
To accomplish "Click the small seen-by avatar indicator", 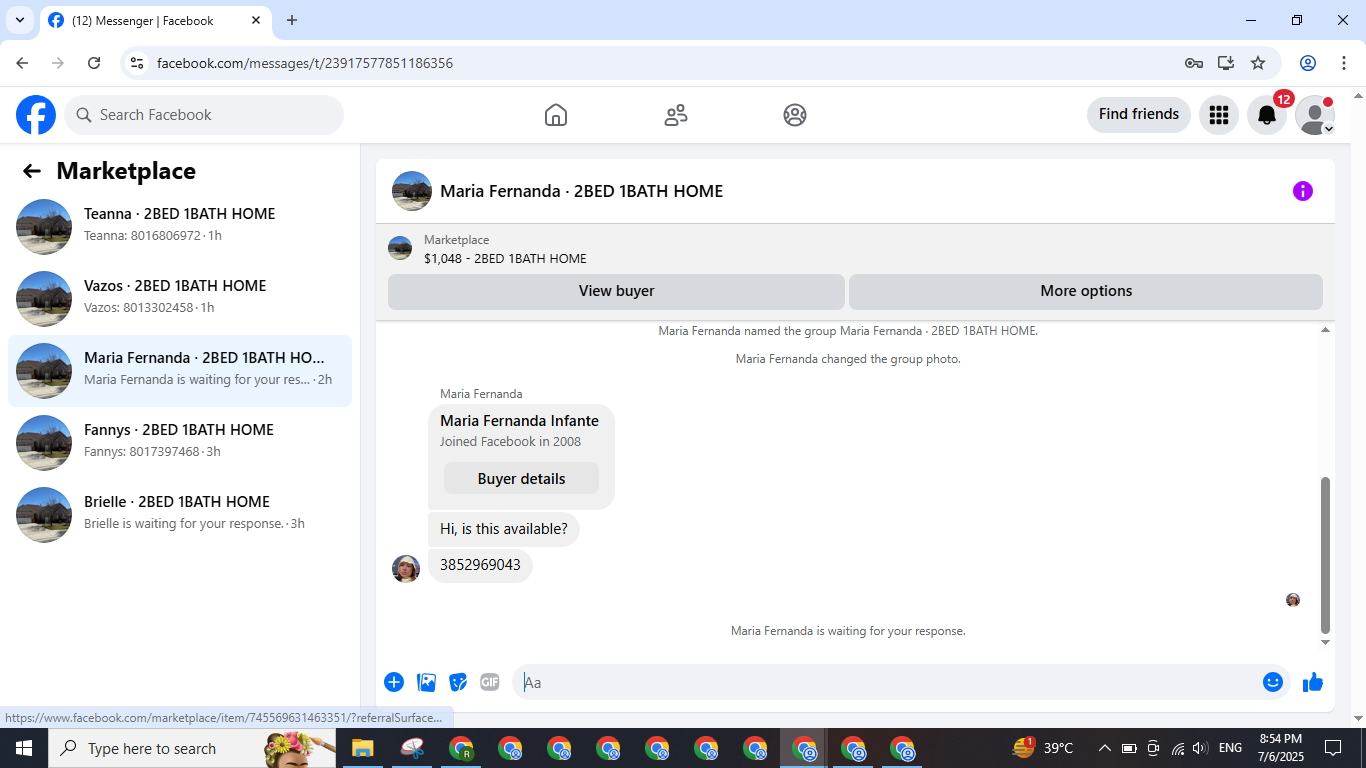I will pyautogui.click(x=1293, y=600).
